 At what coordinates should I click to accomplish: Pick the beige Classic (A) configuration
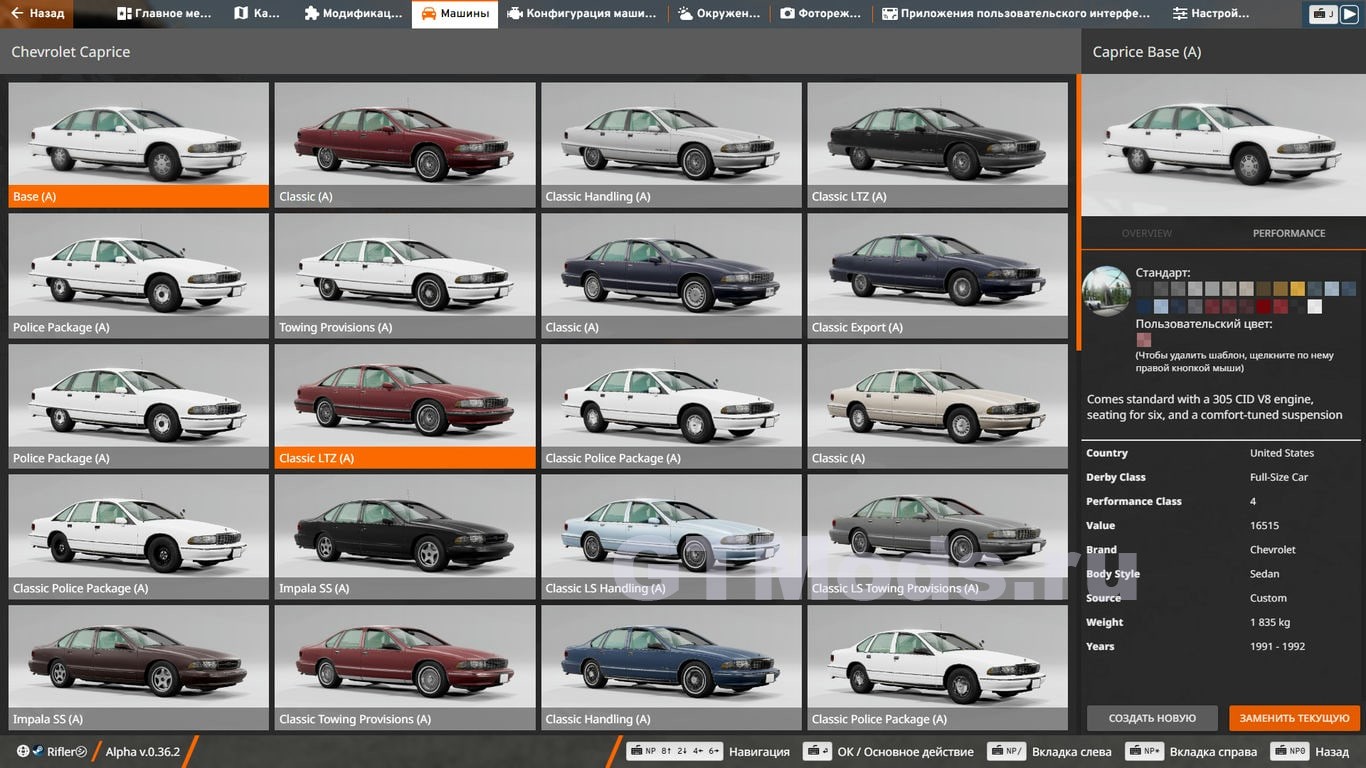point(938,406)
